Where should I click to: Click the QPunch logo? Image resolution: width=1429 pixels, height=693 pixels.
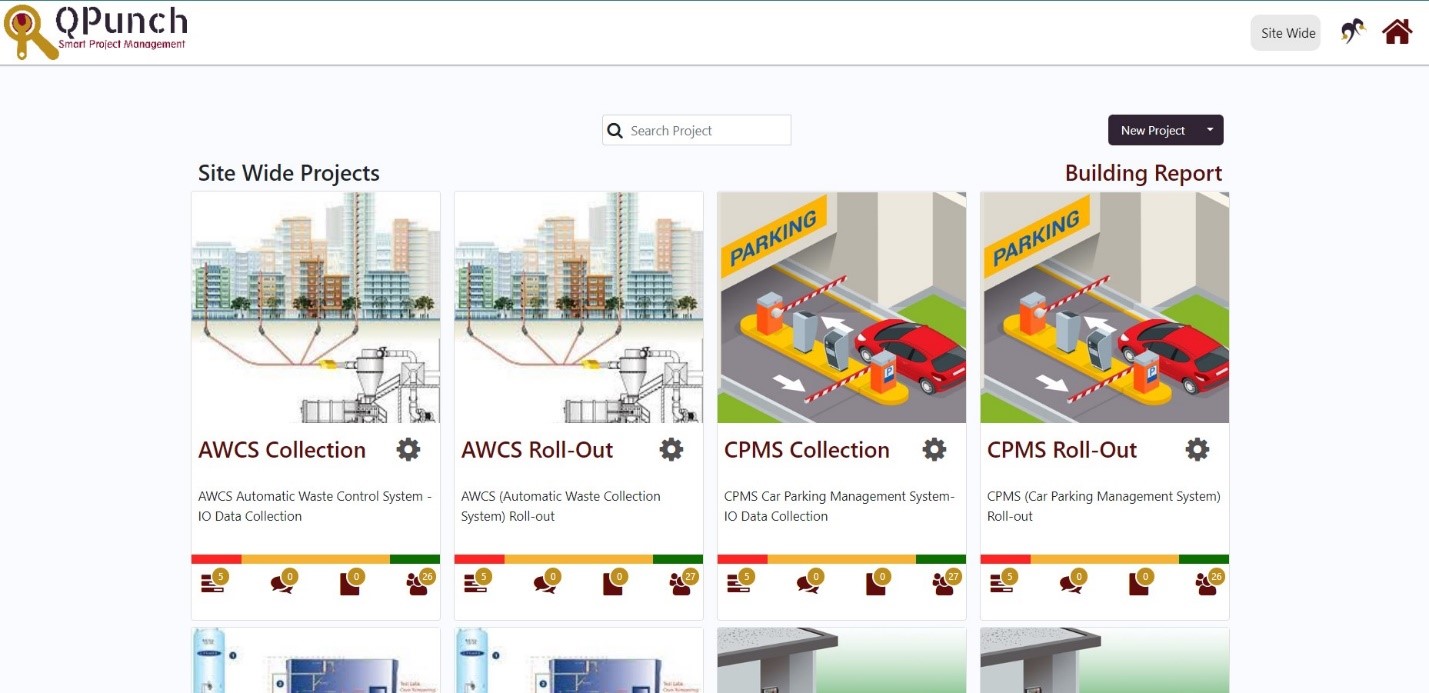[x=95, y=30]
